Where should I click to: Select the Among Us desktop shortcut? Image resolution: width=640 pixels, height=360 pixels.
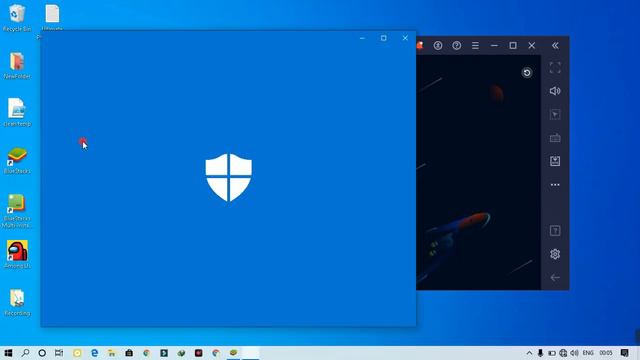click(17, 254)
